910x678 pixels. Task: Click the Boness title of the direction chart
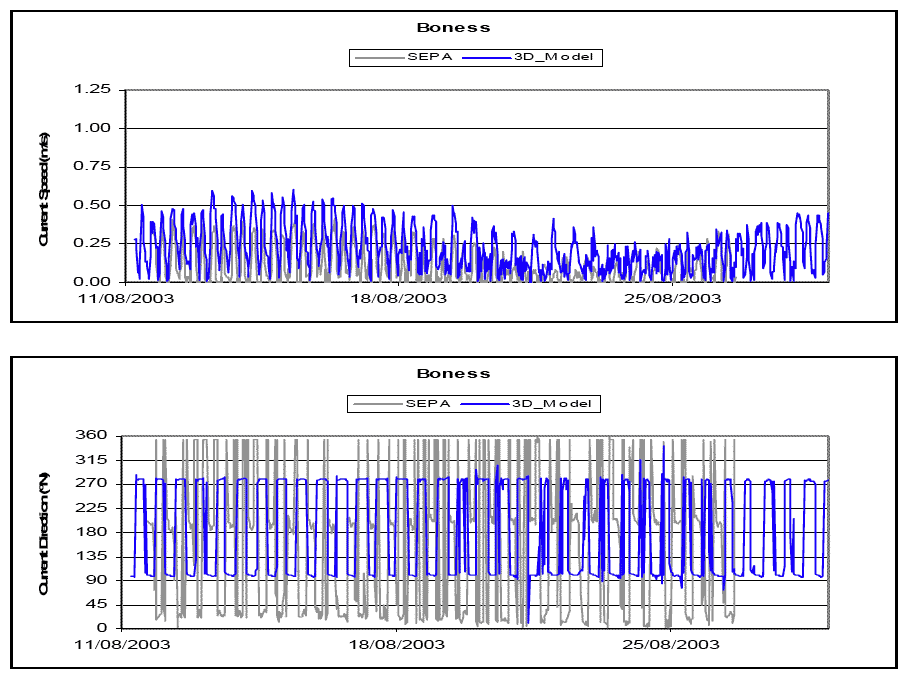(x=453, y=374)
